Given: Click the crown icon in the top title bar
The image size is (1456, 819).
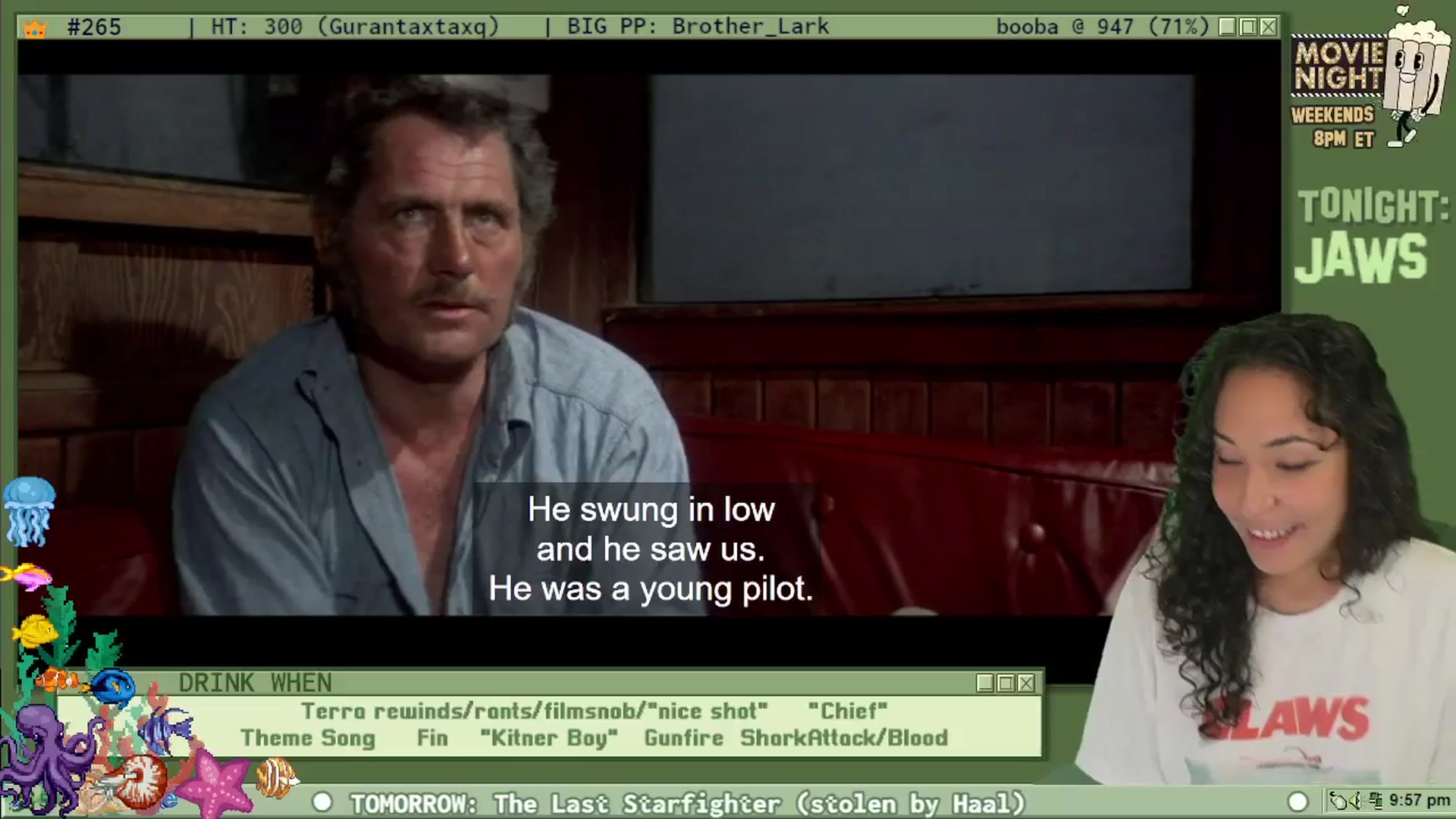Looking at the screenshot, I should [35, 28].
